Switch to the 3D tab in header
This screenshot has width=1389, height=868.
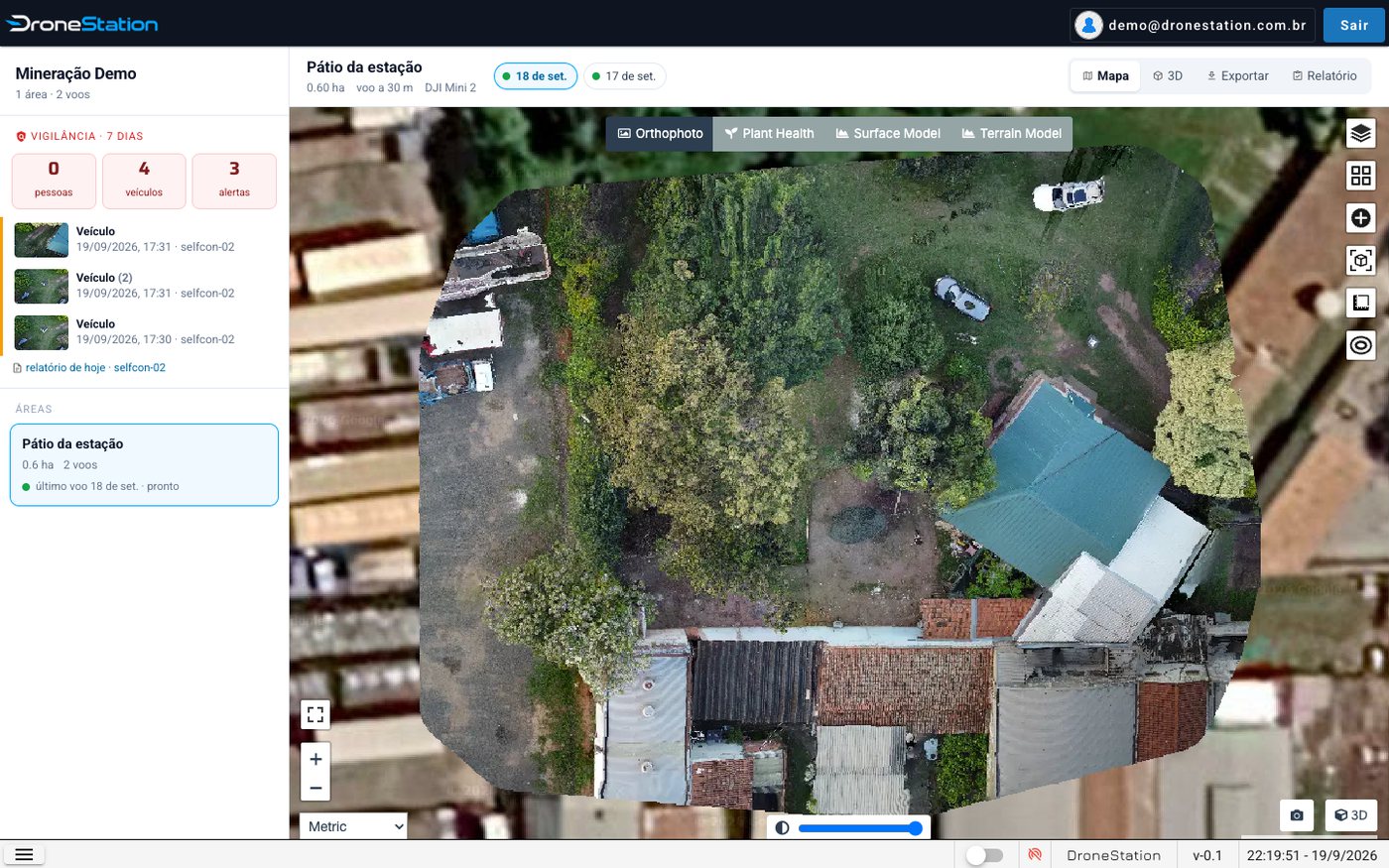[x=1168, y=76]
